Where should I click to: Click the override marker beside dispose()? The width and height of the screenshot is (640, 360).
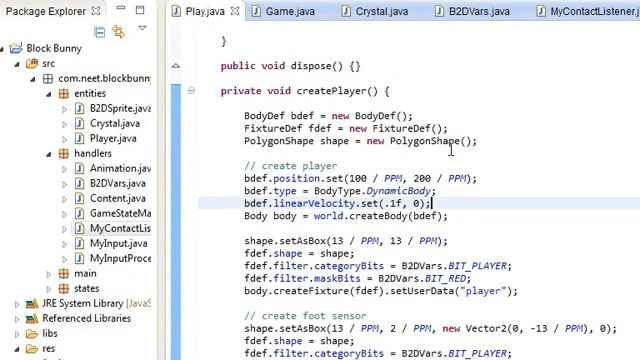176,65
